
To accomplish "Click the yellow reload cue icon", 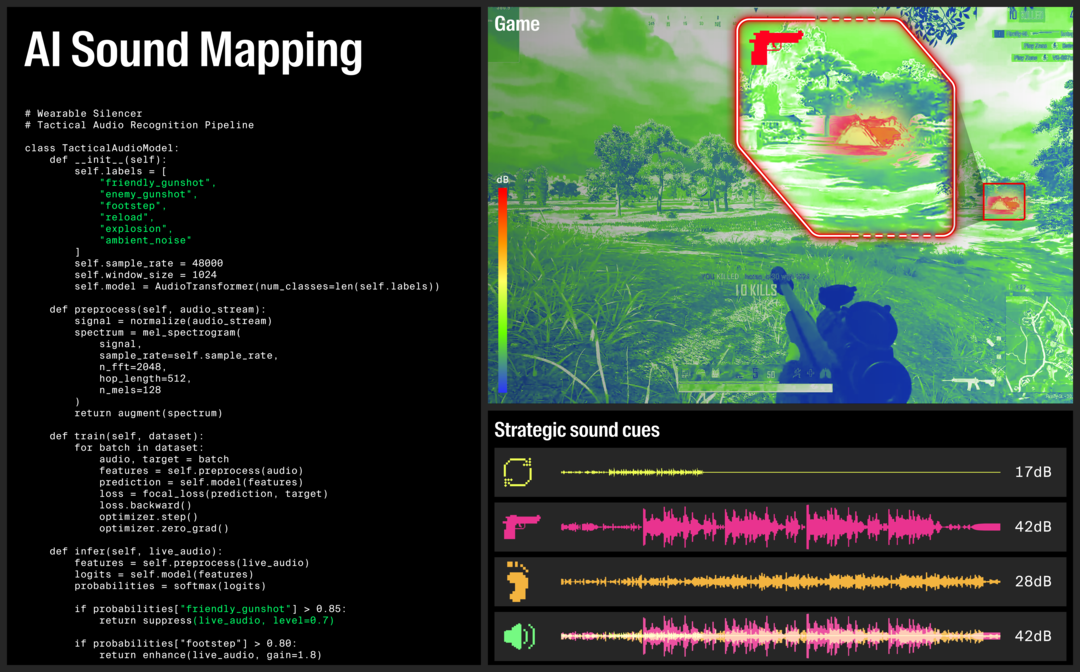I will click(x=518, y=472).
